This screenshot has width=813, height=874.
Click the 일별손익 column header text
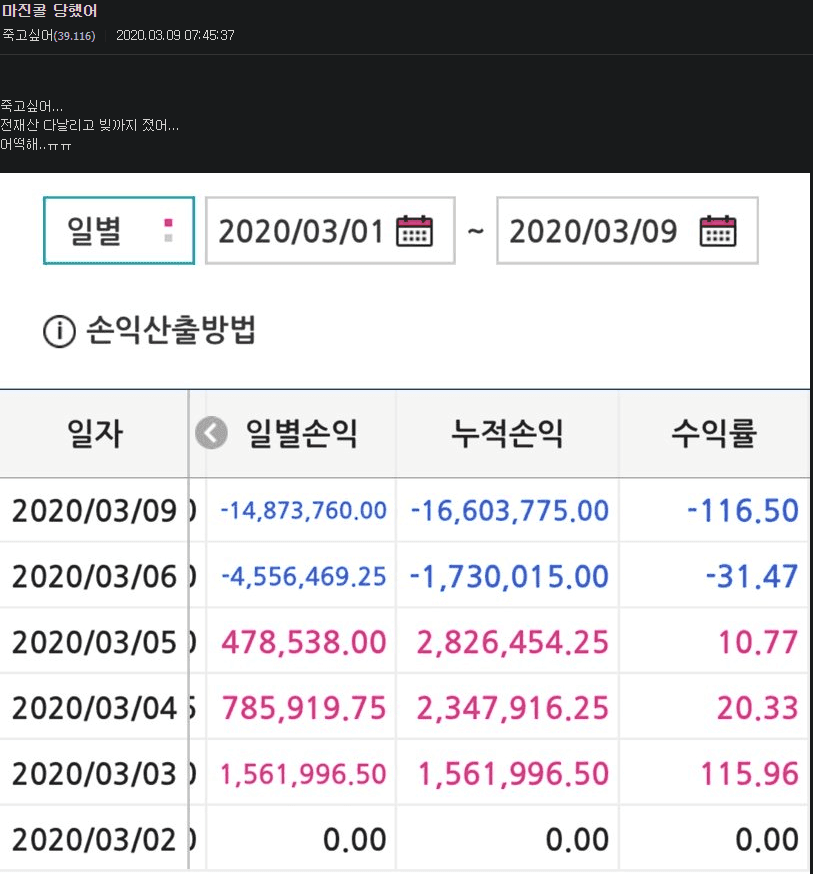(302, 434)
